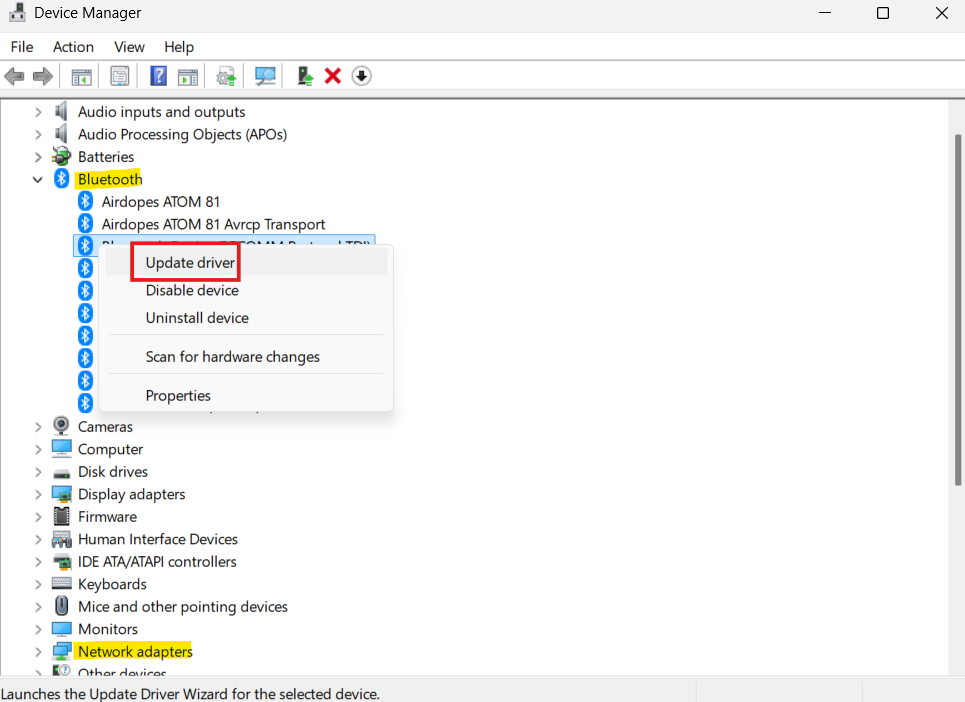Select Scan for hardware changes menu entry
Viewport: 965px width, 702px height.
[246, 357]
